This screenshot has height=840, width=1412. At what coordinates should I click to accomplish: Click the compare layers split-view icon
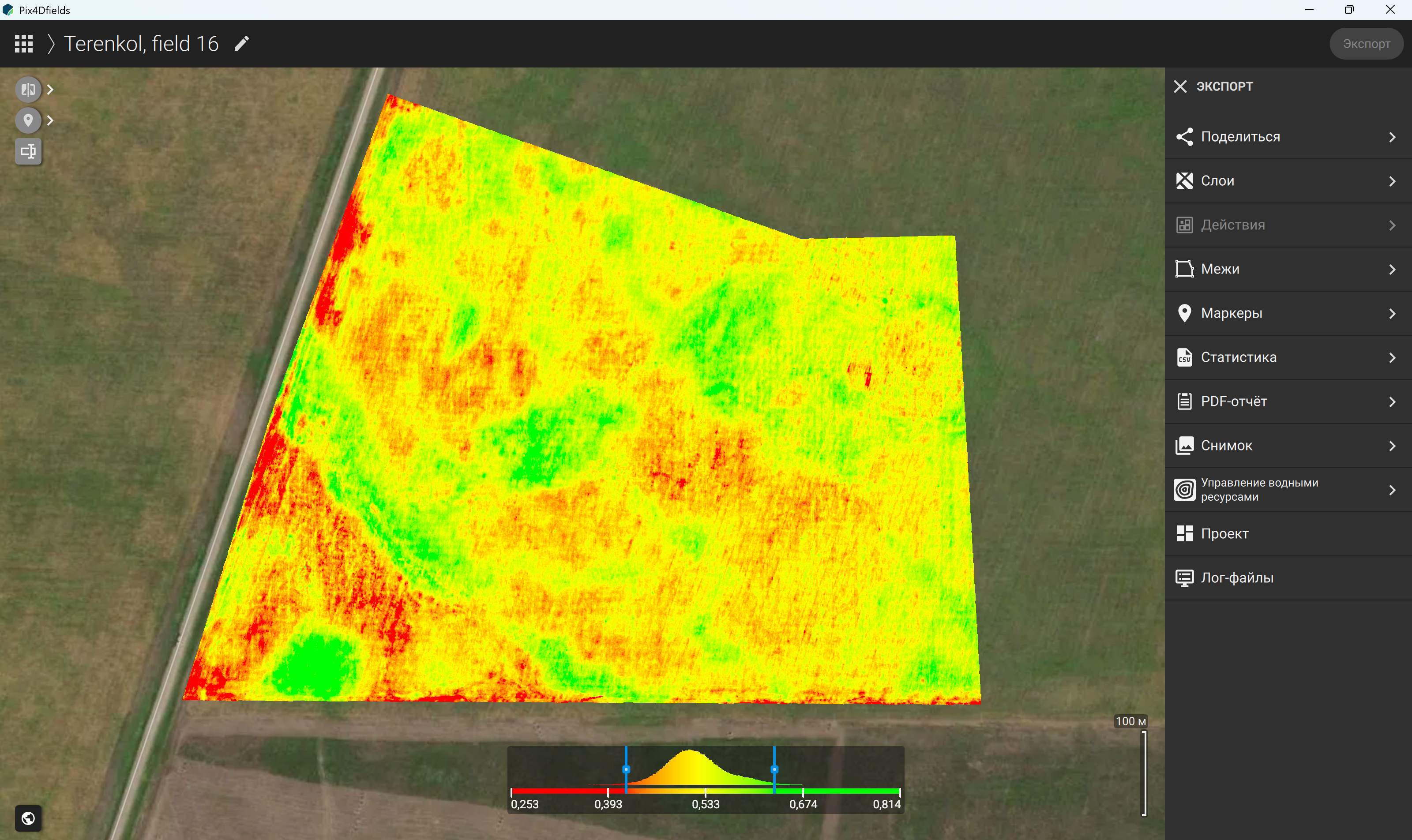coord(28,90)
